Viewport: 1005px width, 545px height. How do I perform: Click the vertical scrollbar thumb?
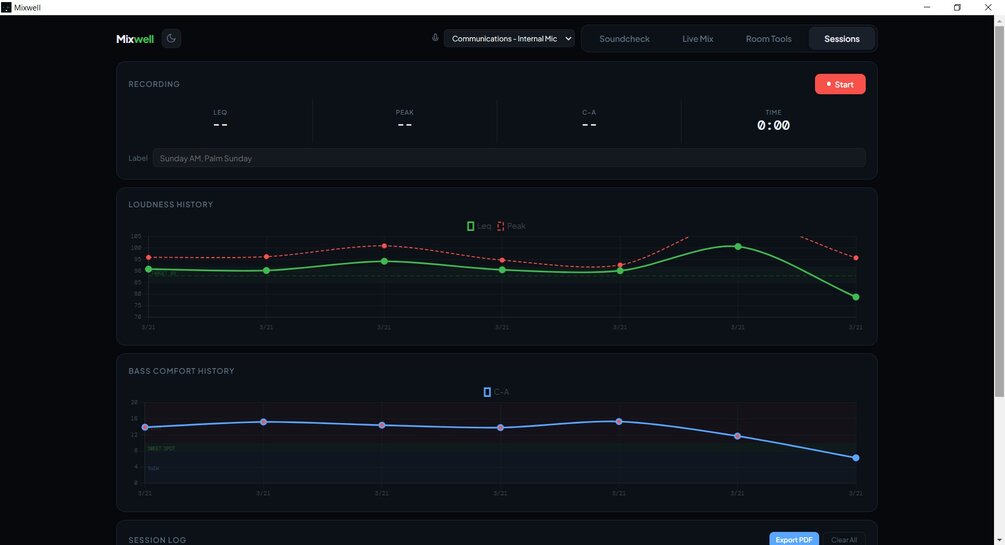[x=999, y=212]
